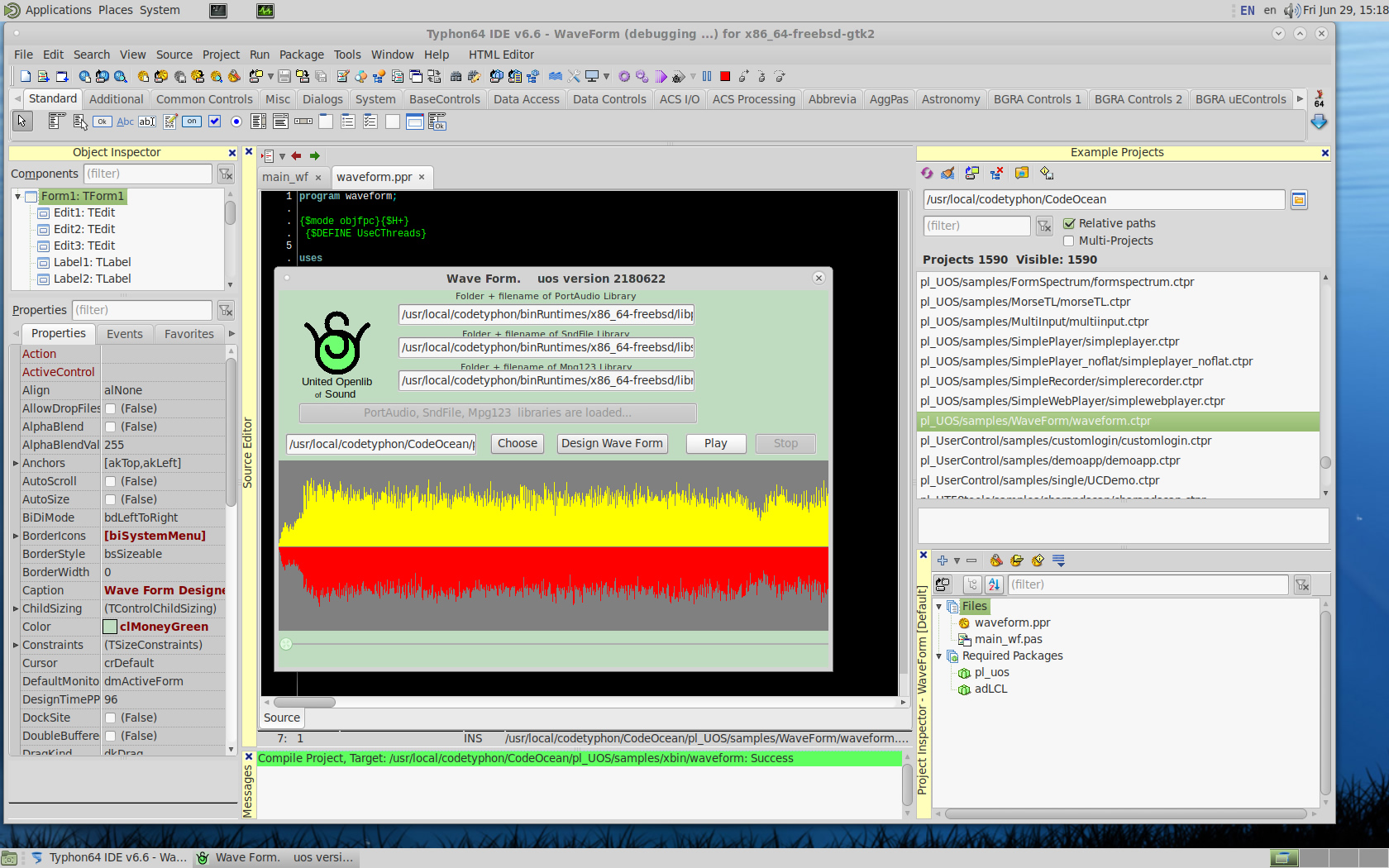Select the TEdit 'abI' component in palette
The image size is (1389, 868).
click(x=147, y=122)
